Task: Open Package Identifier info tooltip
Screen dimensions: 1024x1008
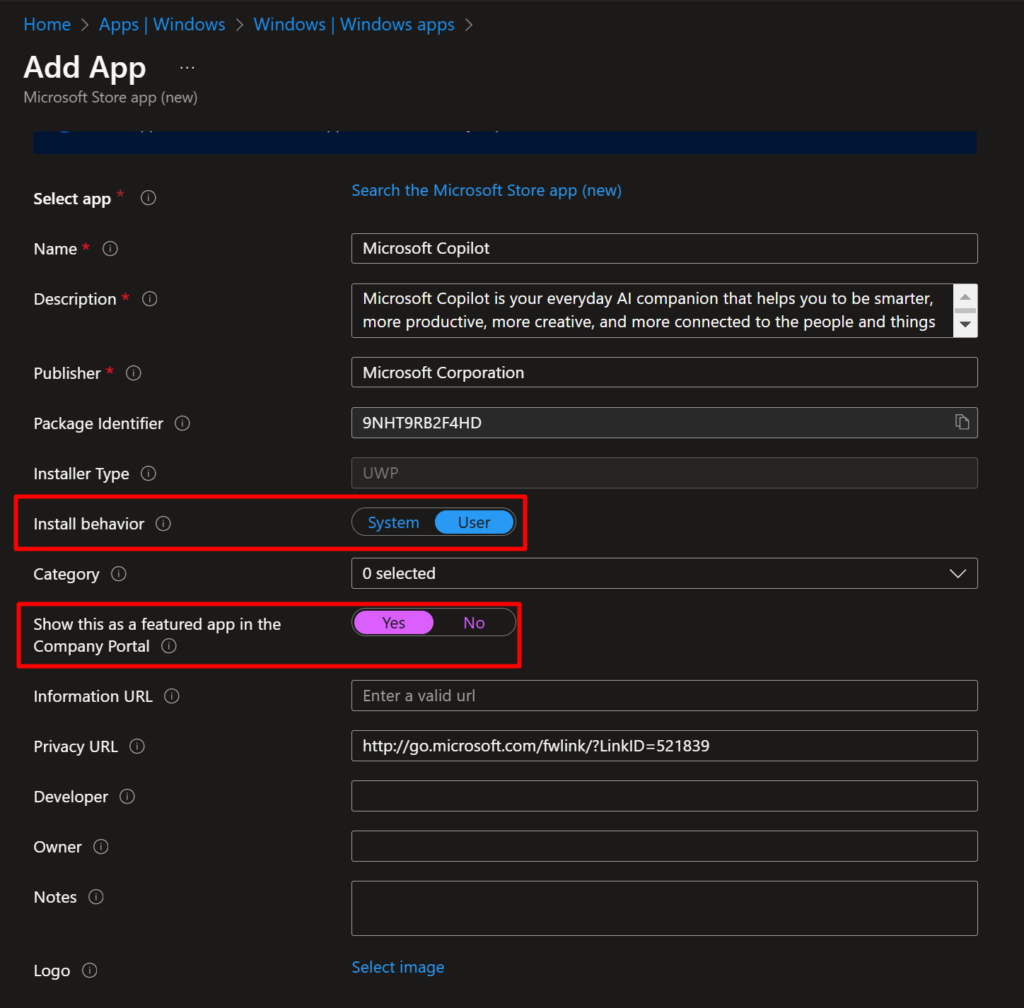Action: pyautogui.click(x=182, y=423)
